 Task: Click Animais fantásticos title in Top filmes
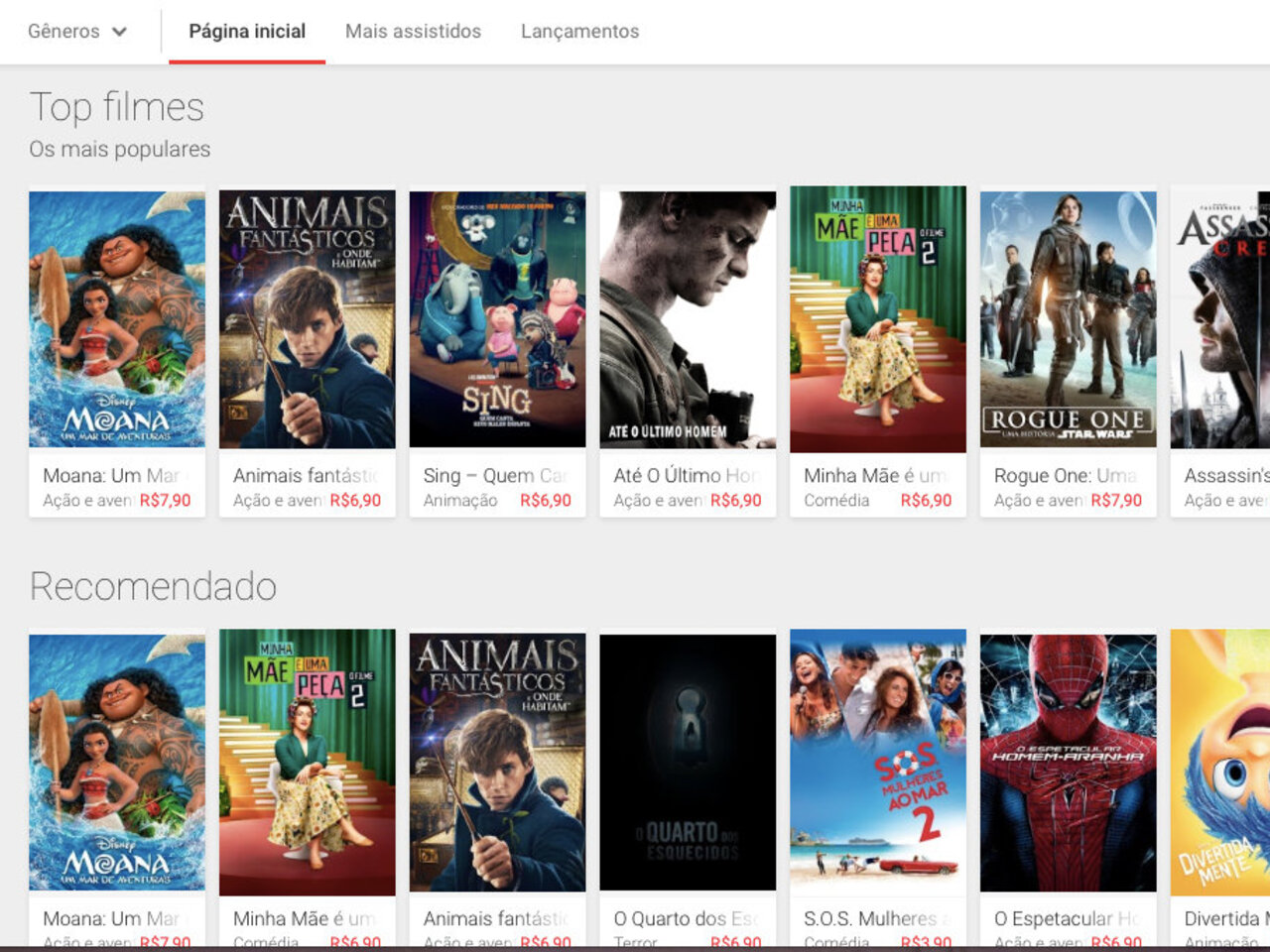tap(306, 475)
